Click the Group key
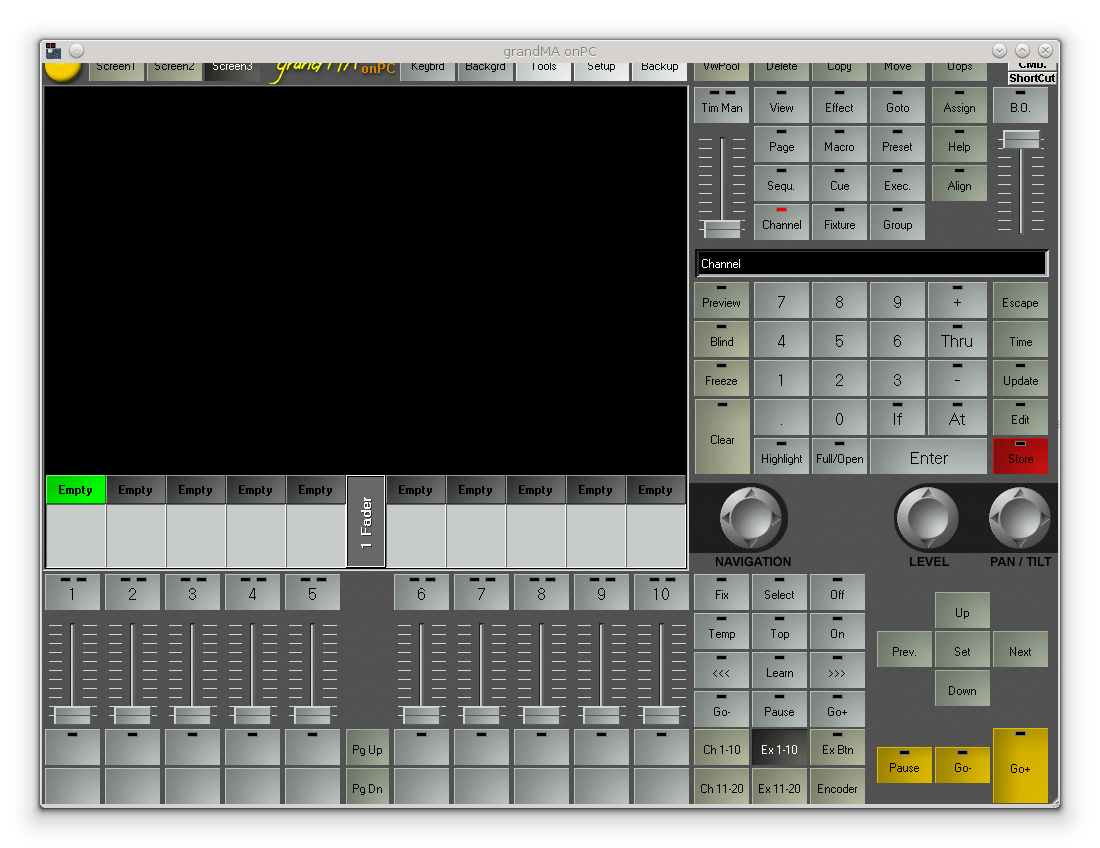1100x848 pixels. pos(897,222)
